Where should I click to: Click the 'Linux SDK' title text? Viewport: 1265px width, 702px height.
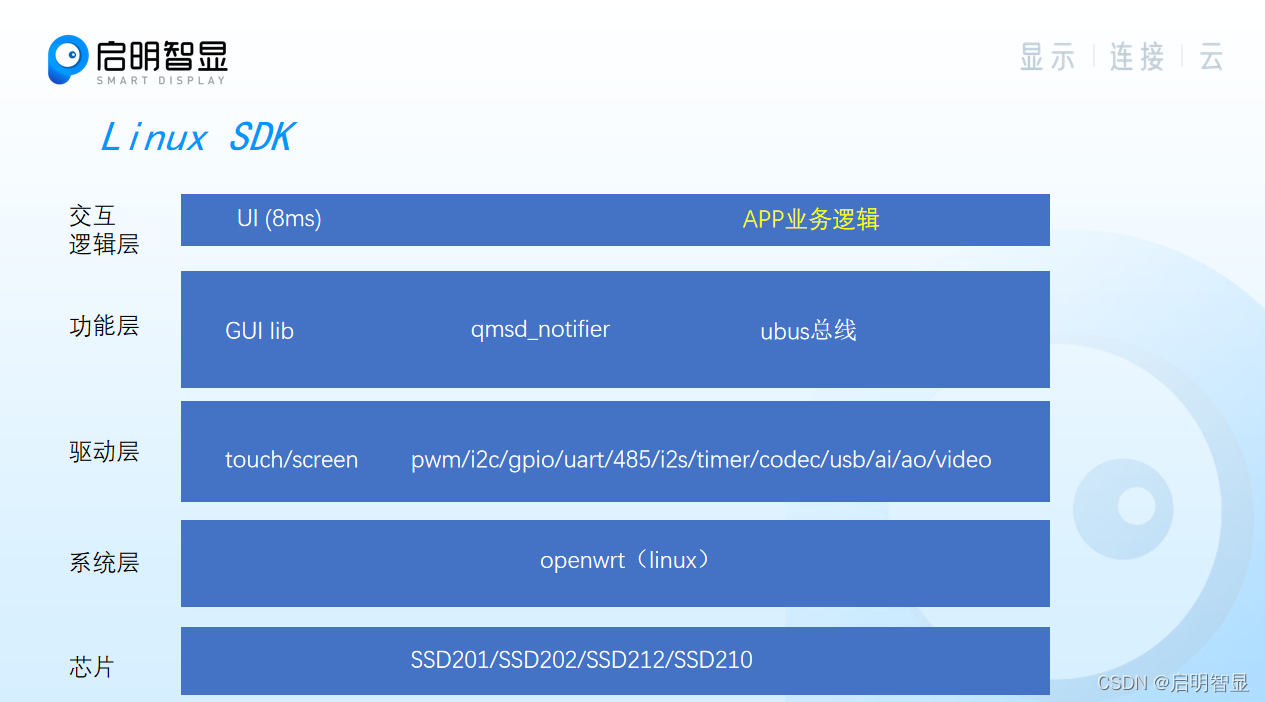[197, 138]
